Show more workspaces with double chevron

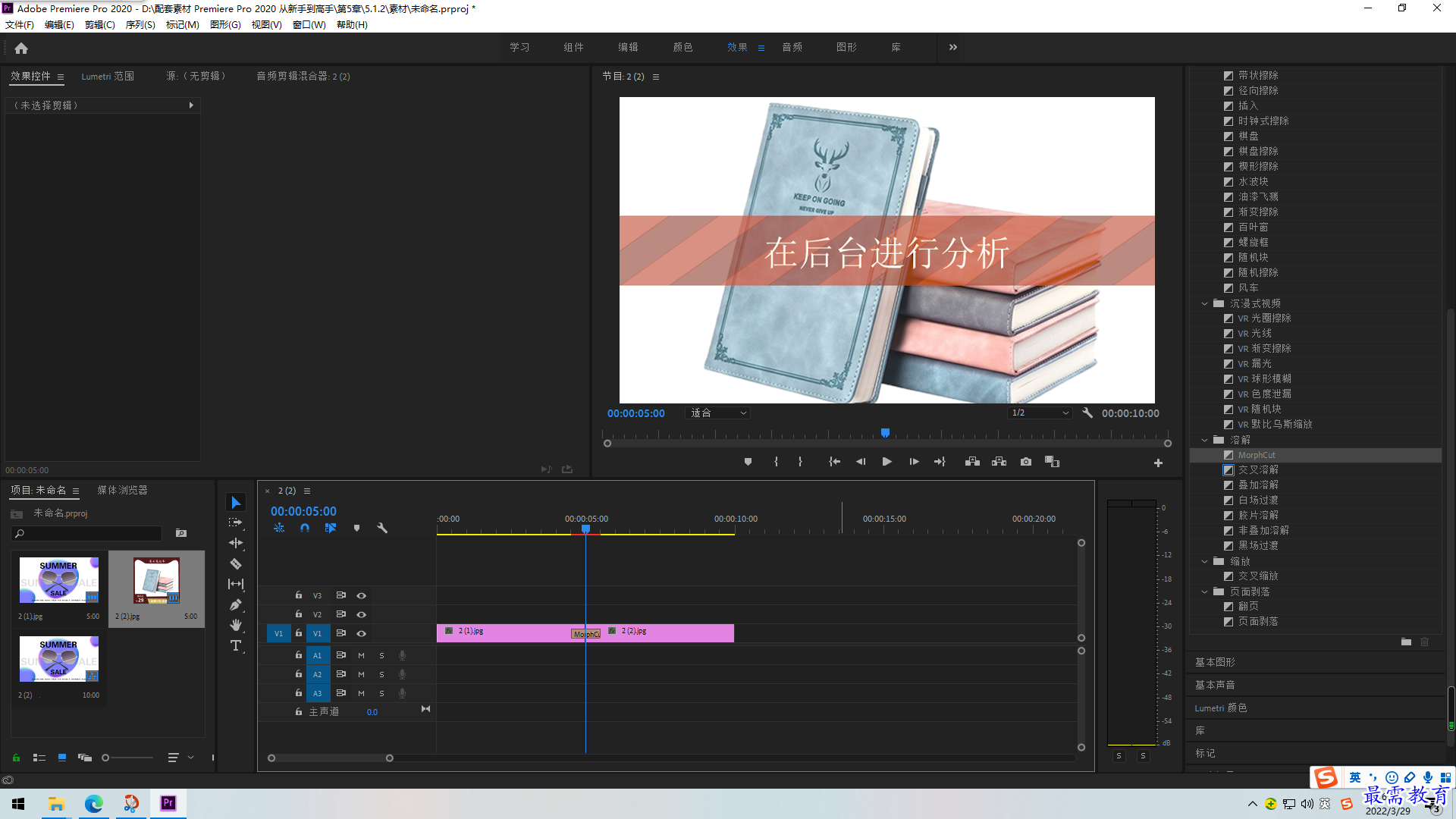point(953,47)
